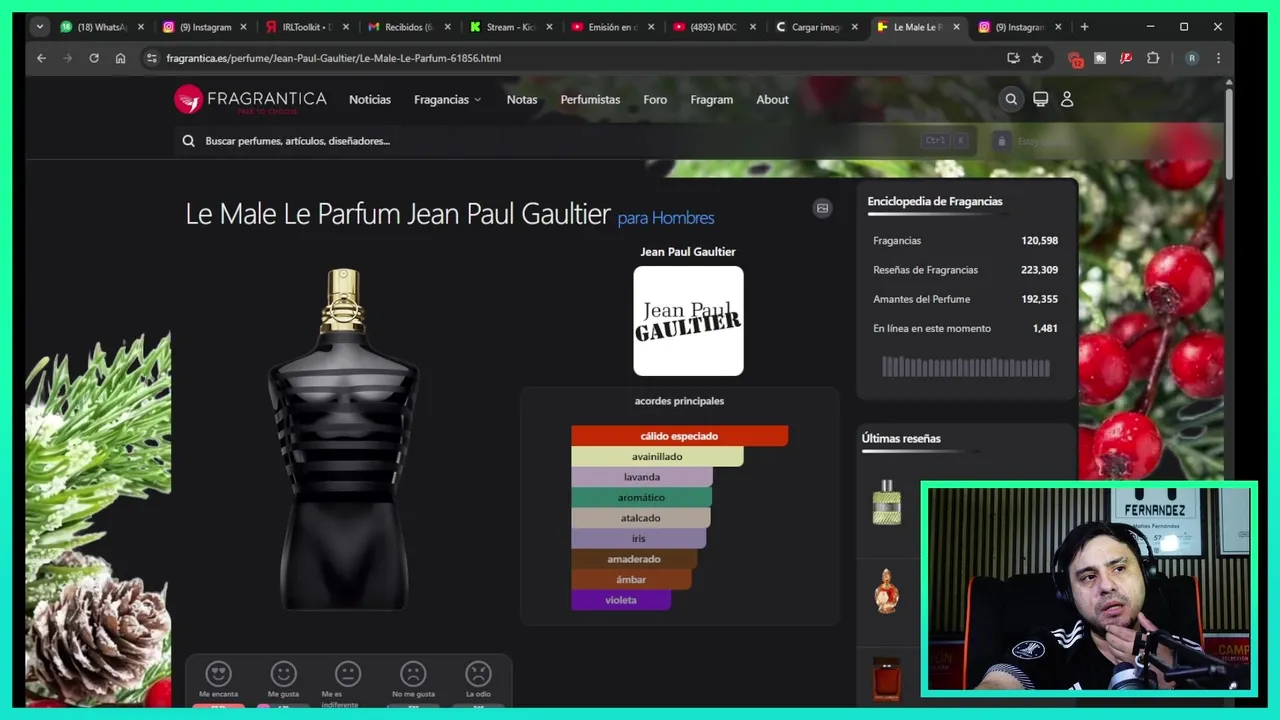Click the 'lavanda' accord bar

[x=642, y=477]
